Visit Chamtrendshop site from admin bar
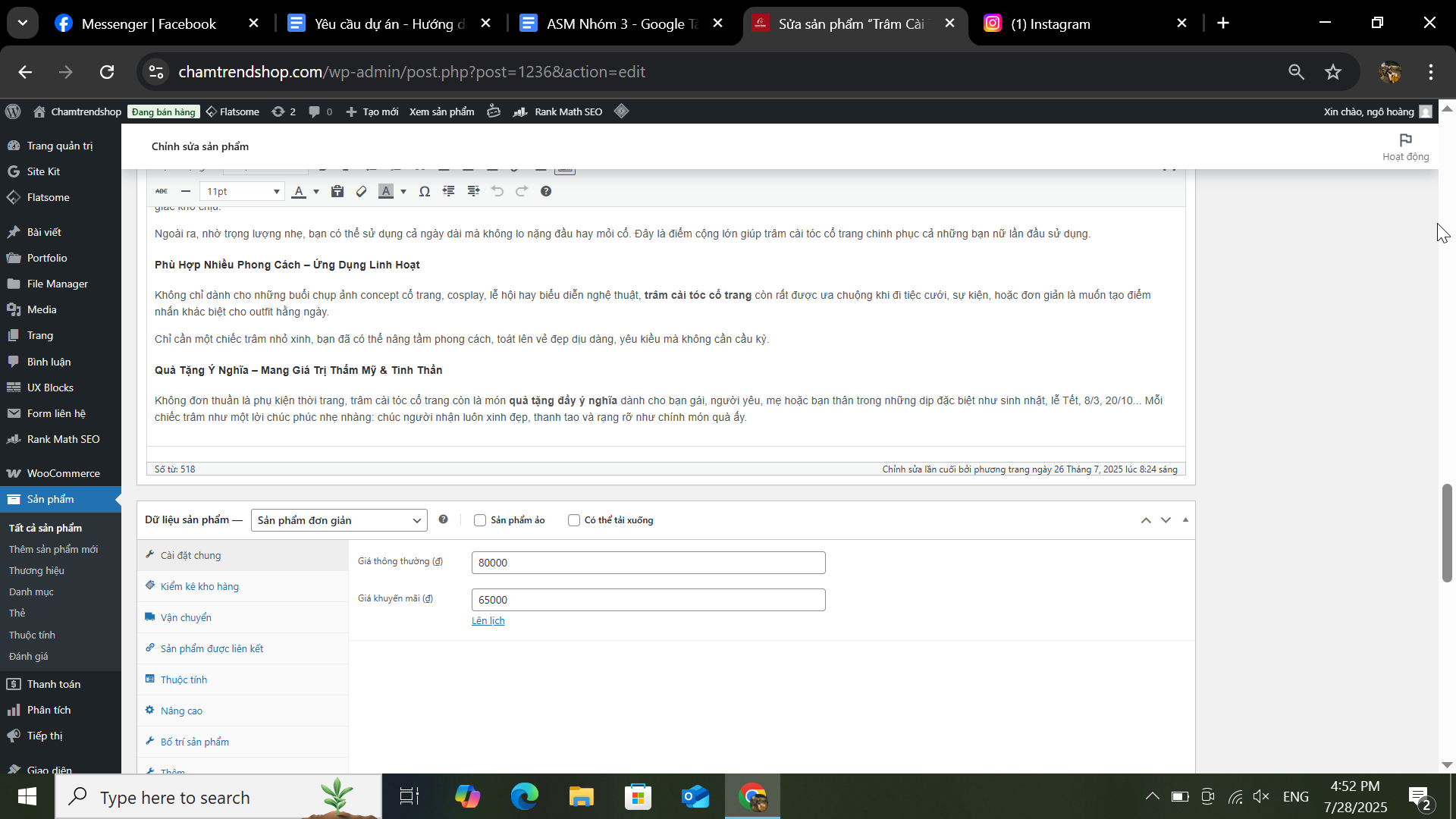The image size is (1456, 819). tap(77, 111)
